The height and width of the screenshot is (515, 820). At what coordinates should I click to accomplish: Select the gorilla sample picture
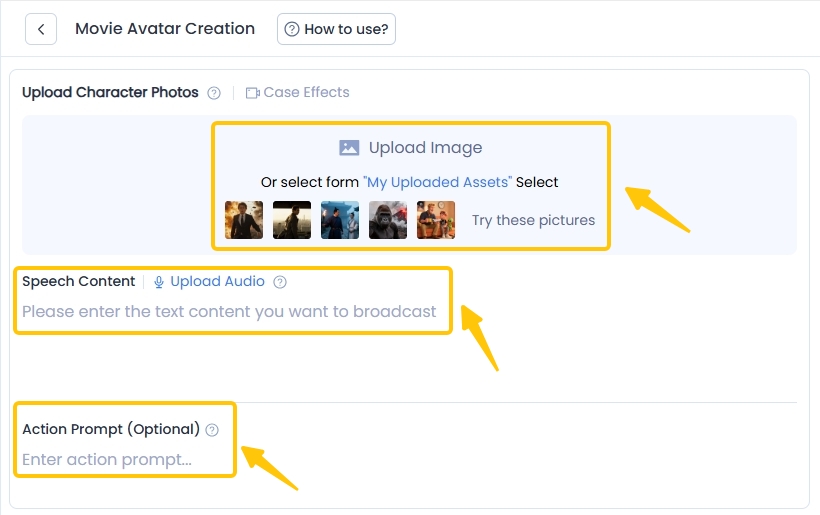click(x=388, y=220)
